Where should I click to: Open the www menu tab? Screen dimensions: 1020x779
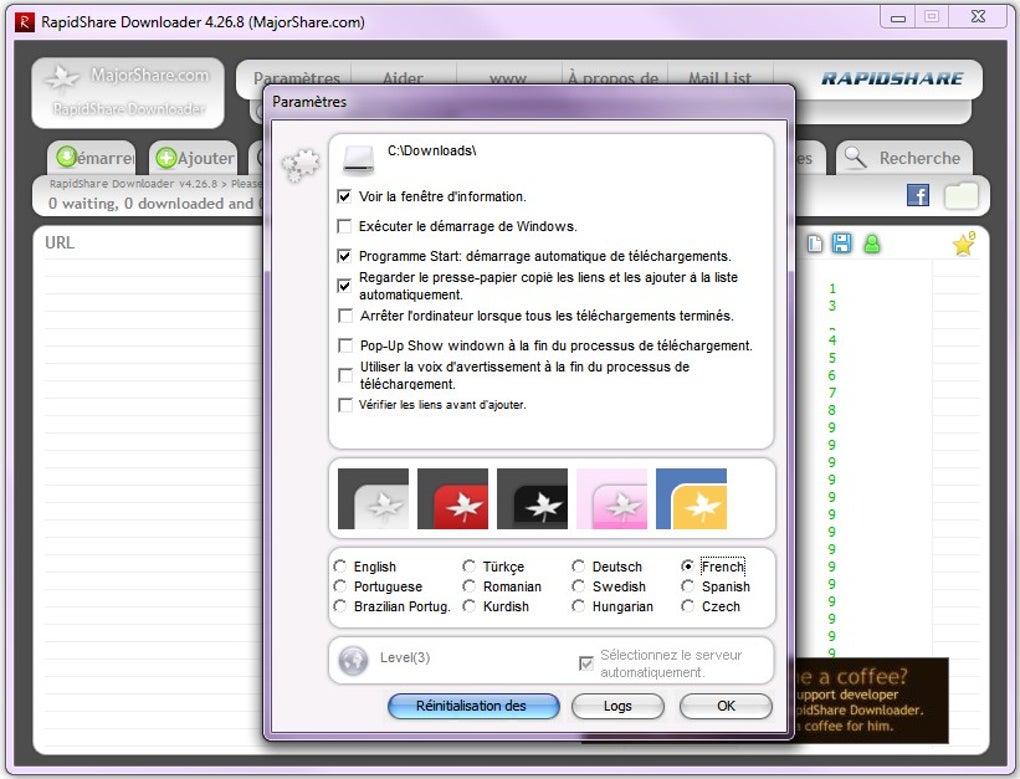coord(508,78)
